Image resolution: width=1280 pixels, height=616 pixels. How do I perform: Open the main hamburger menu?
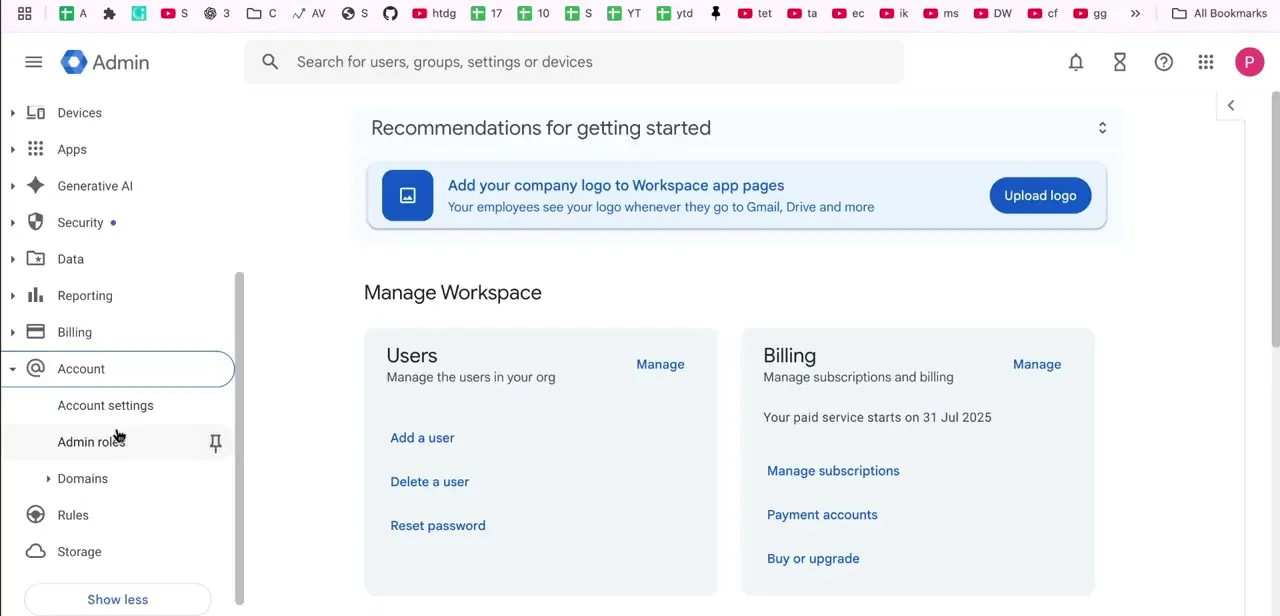(34, 62)
